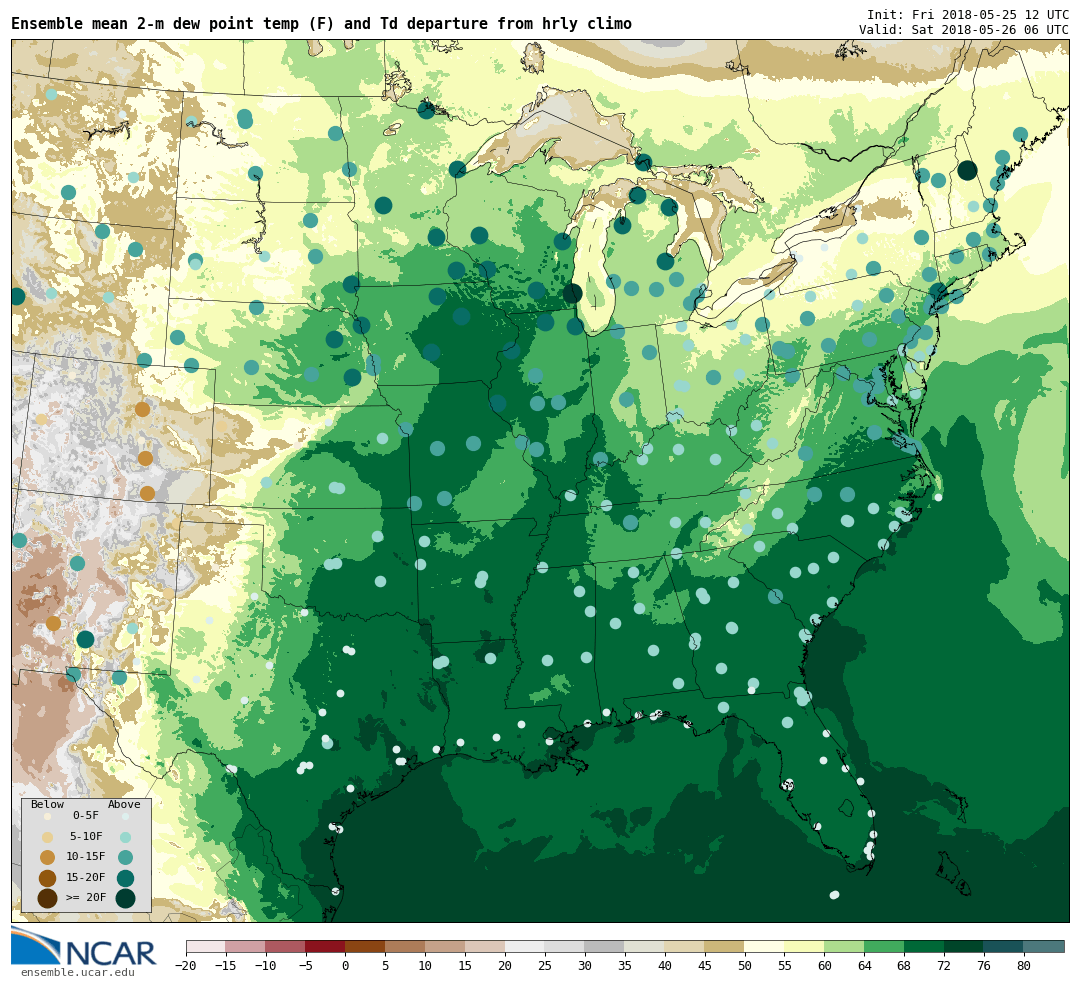Pick the 50 to 55 cream colorbar swatch
The height and width of the screenshot is (985, 1080).
point(765,946)
